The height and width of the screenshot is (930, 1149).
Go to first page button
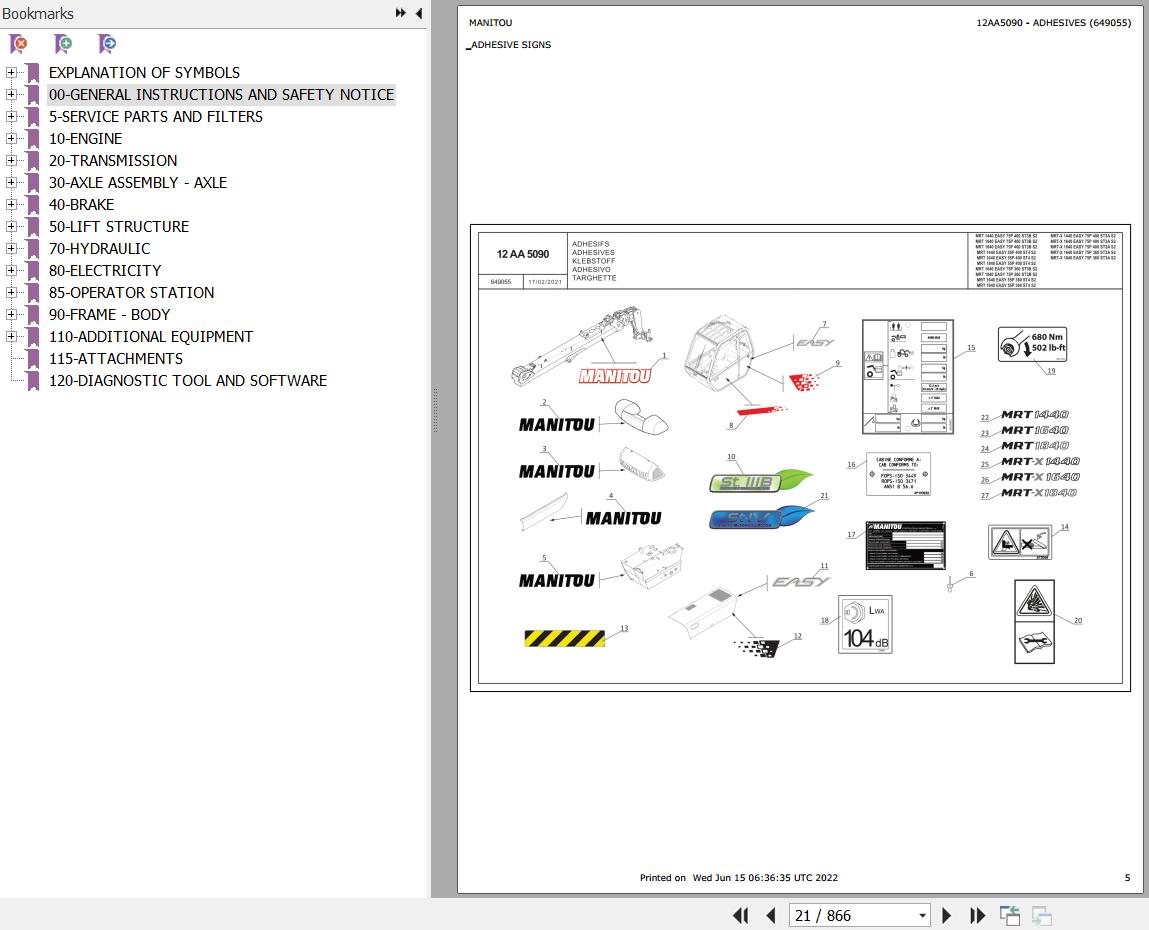pyautogui.click(x=741, y=915)
